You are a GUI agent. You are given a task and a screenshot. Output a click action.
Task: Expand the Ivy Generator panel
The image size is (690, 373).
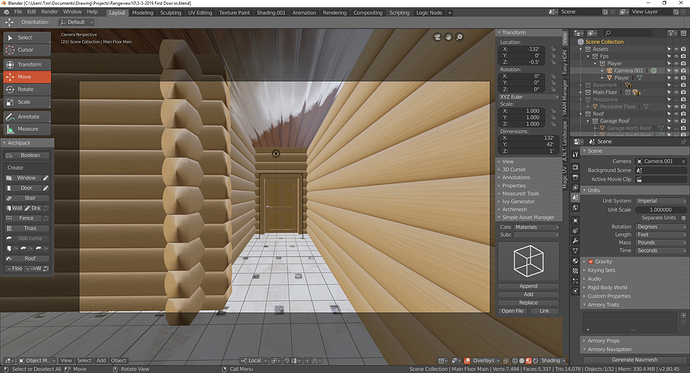point(518,201)
